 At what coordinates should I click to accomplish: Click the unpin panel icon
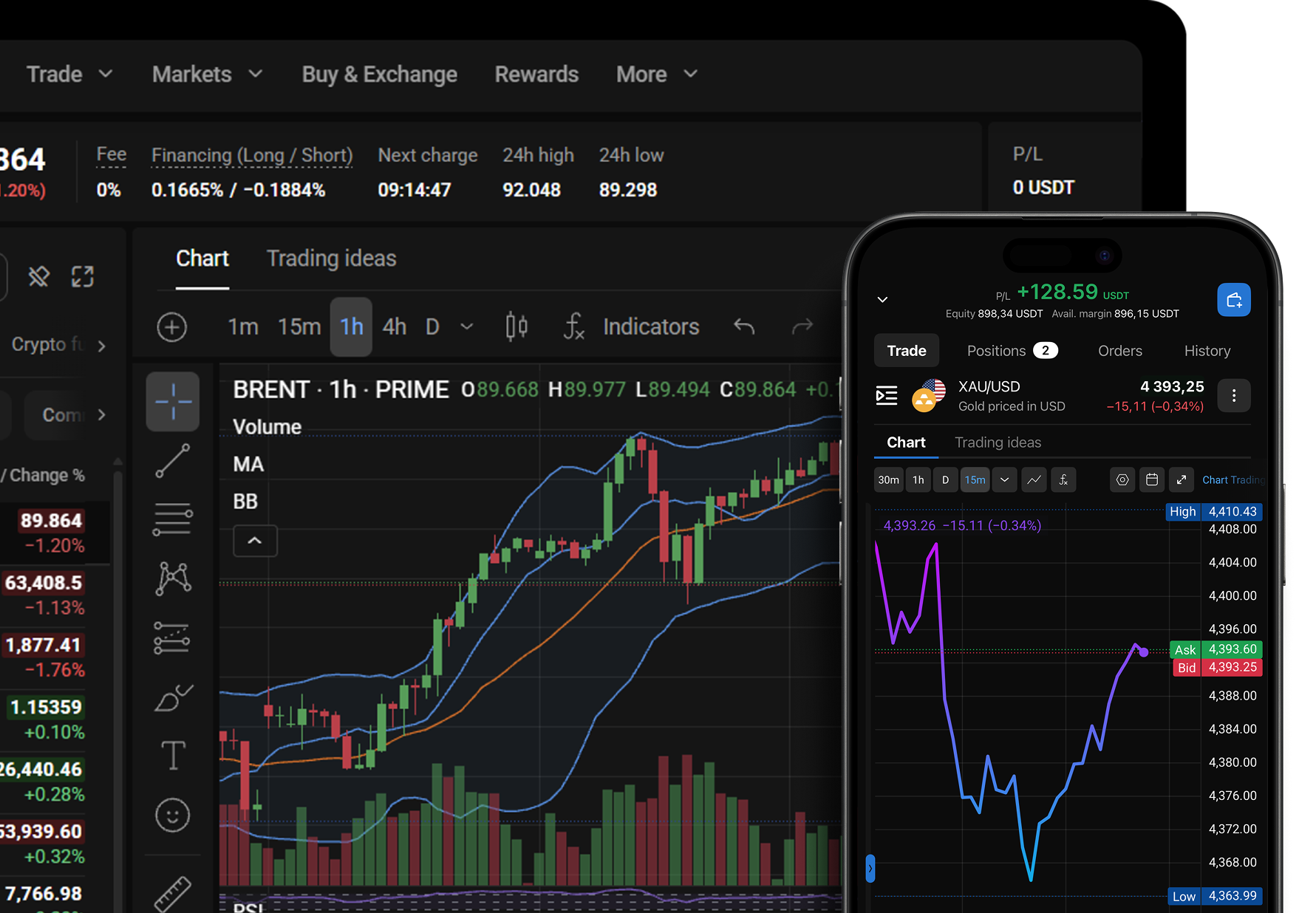coord(38,277)
